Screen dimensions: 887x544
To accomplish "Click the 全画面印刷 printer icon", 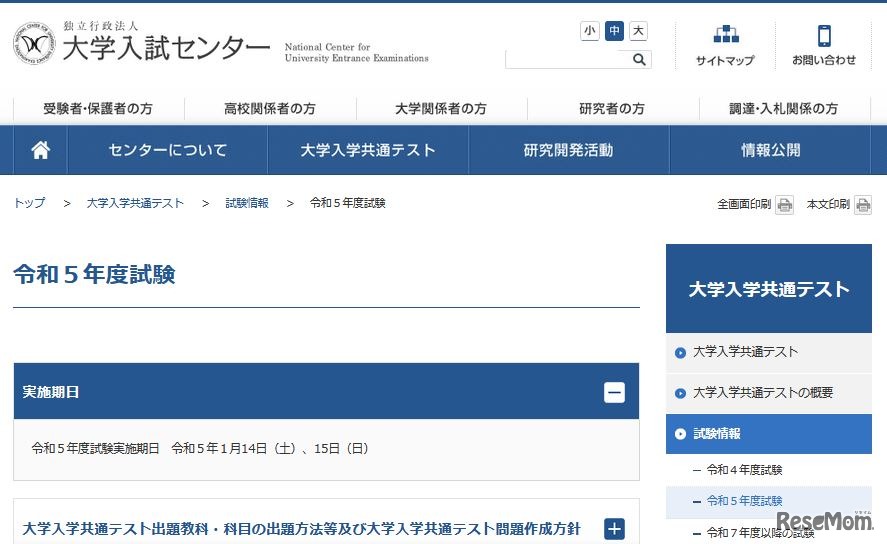I will 785,205.
